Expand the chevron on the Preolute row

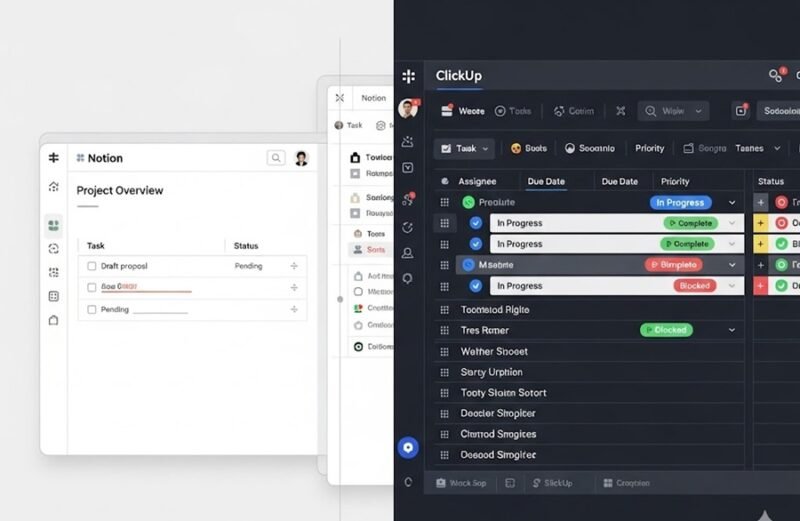(x=732, y=203)
